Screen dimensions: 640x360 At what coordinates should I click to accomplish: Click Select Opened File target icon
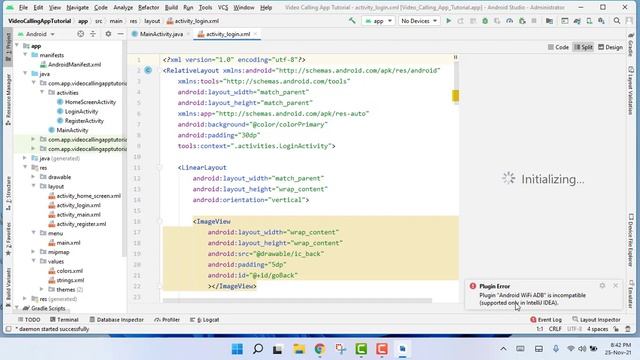(x=80, y=34)
